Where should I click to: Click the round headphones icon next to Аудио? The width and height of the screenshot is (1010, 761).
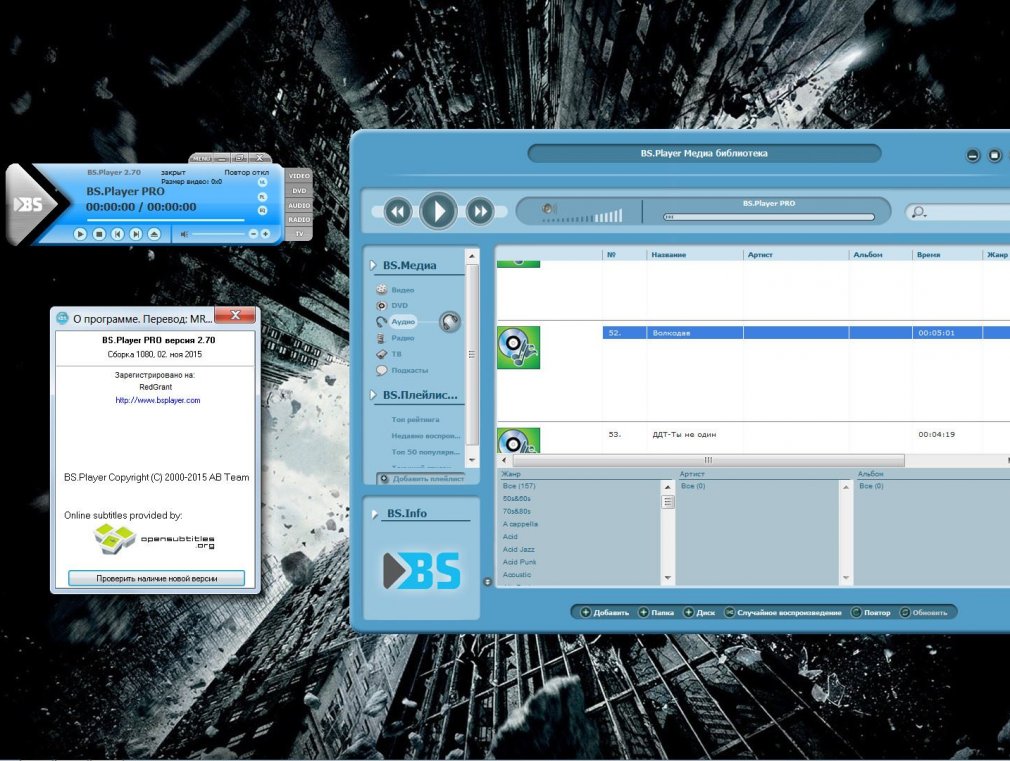tap(450, 321)
